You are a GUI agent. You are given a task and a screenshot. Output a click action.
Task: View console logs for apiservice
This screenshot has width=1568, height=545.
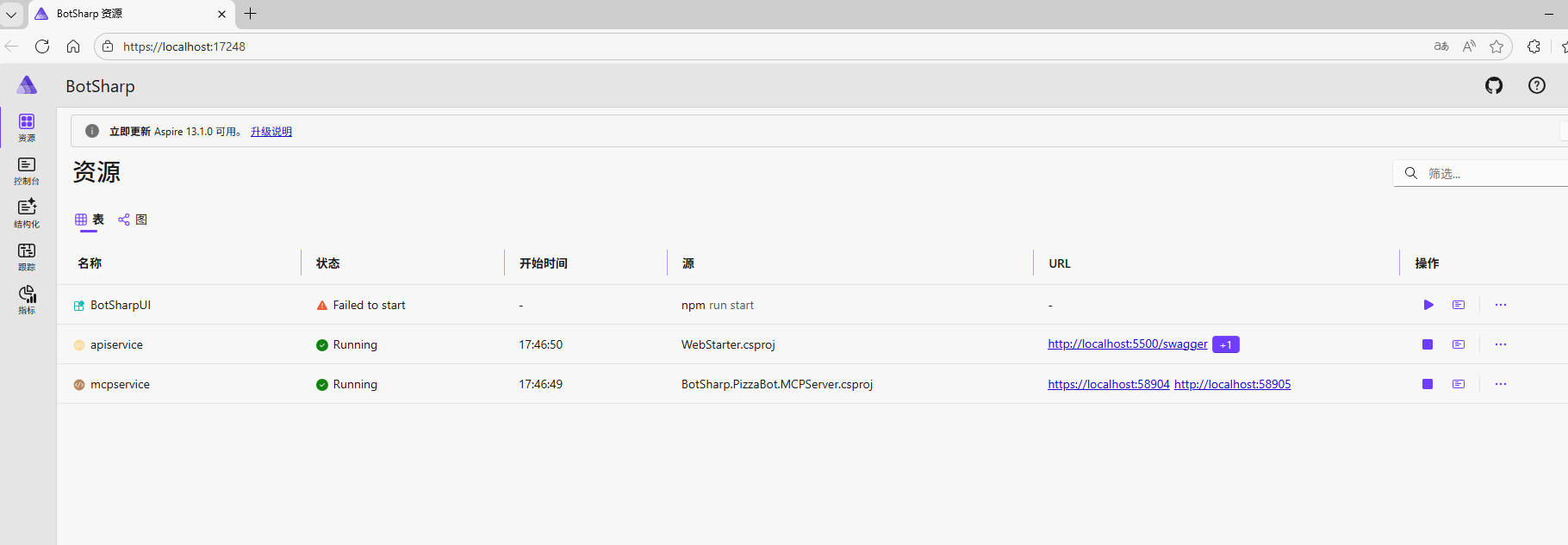[x=1459, y=344]
